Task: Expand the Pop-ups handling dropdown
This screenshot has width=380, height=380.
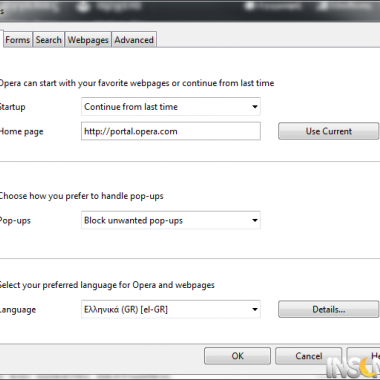Action: point(171,220)
